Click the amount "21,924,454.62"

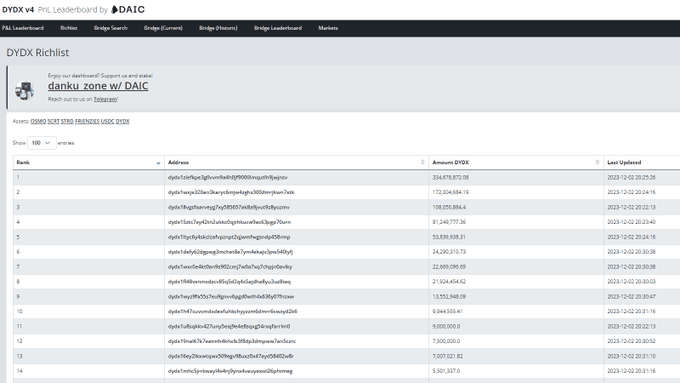click(x=449, y=282)
